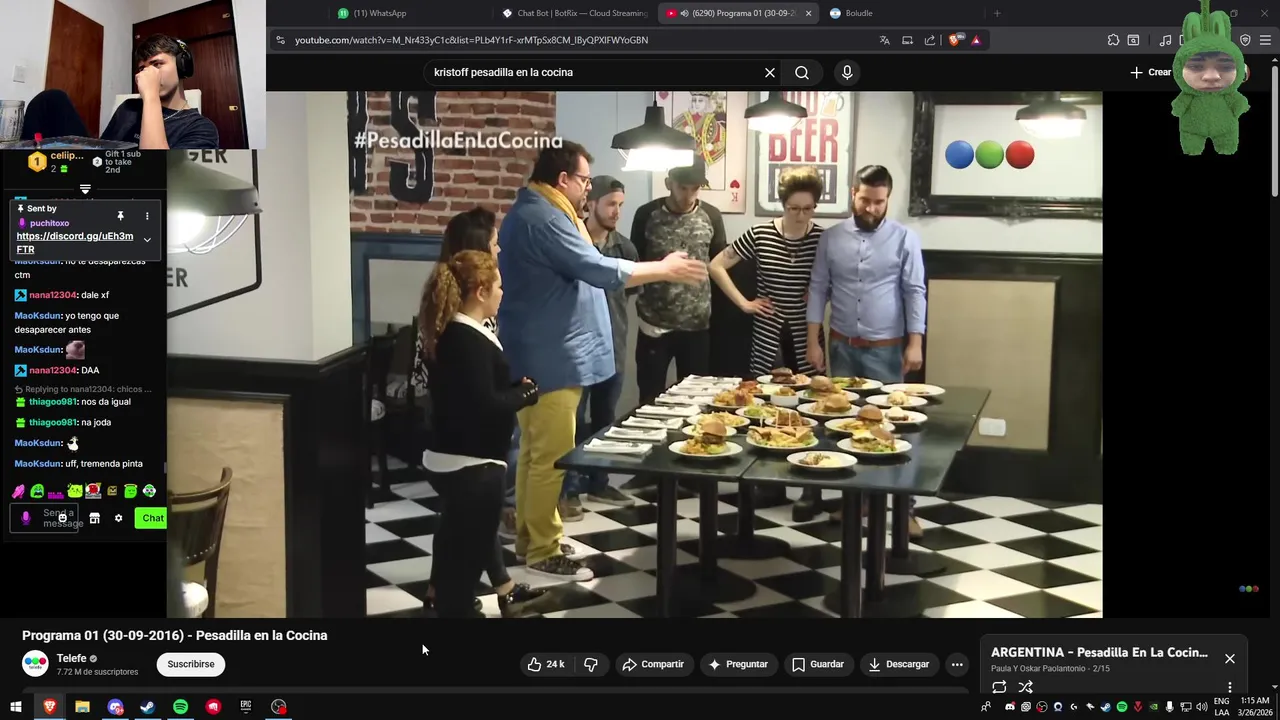Click MaoKsdun on 'uff, tremenda pinta'
The height and width of the screenshot is (720, 1280).
point(38,464)
